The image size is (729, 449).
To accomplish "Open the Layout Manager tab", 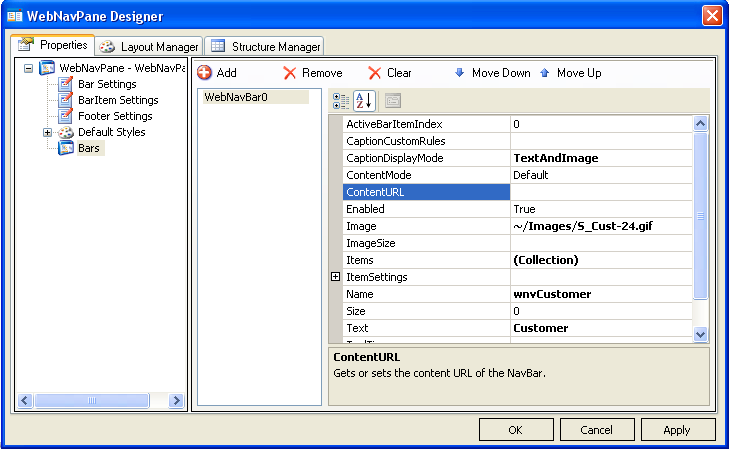I will [150, 47].
